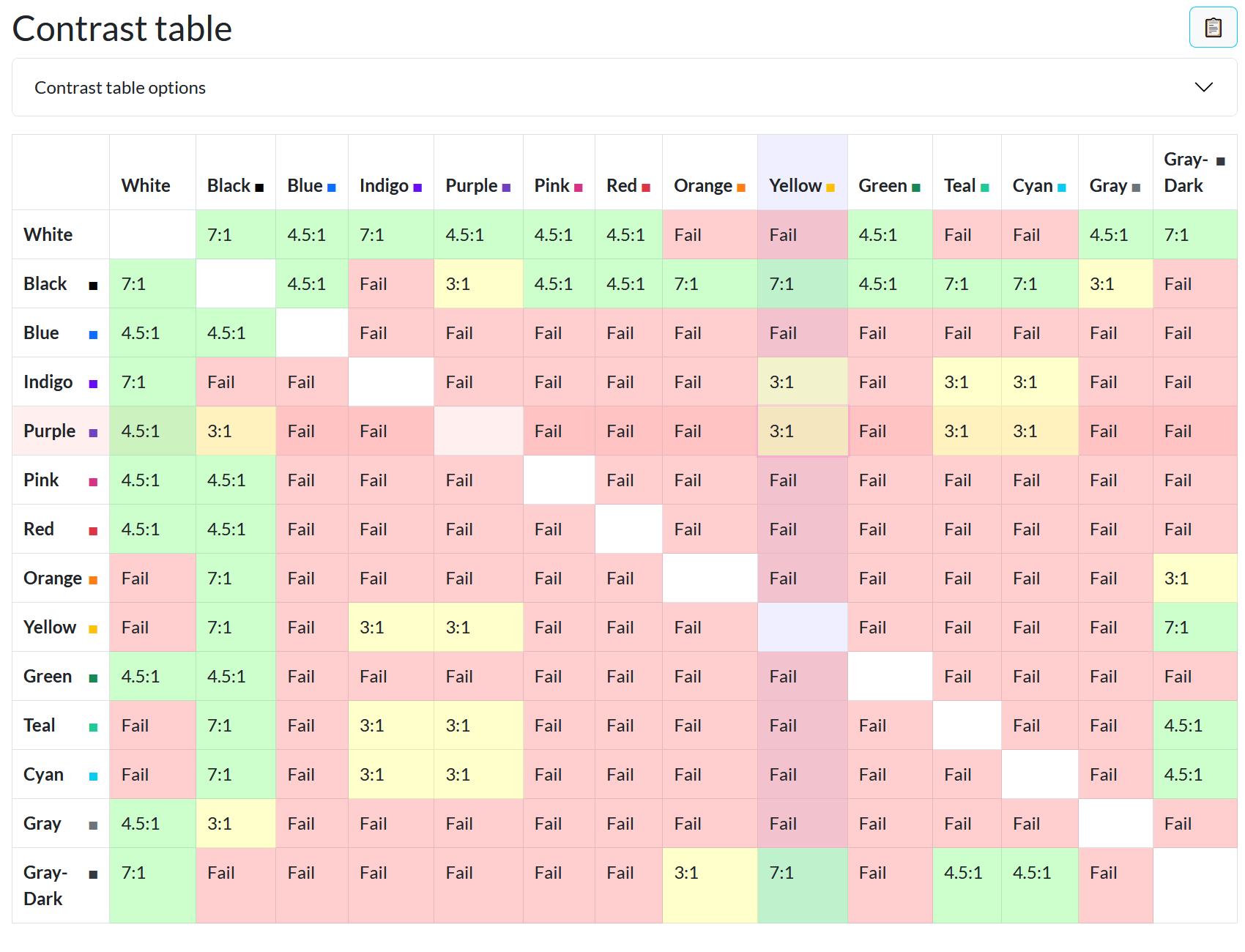Click the Red row header swatch
This screenshot has height=952, width=1245.
pyautogui.click(x=93, y=531)
